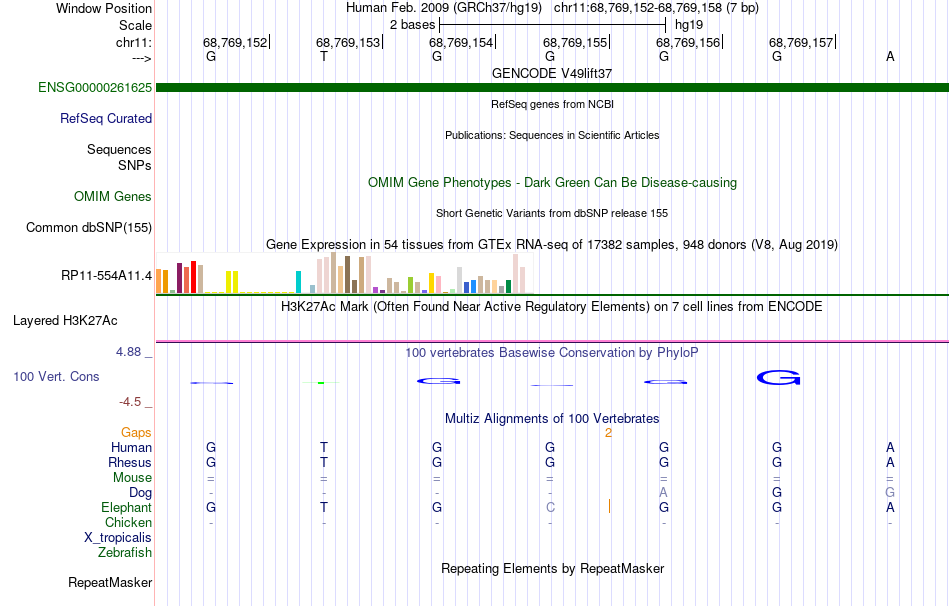Open the Layered H3K27Ac track label
The width and height of the screenshot is (950, 606).
click(65, 321)
